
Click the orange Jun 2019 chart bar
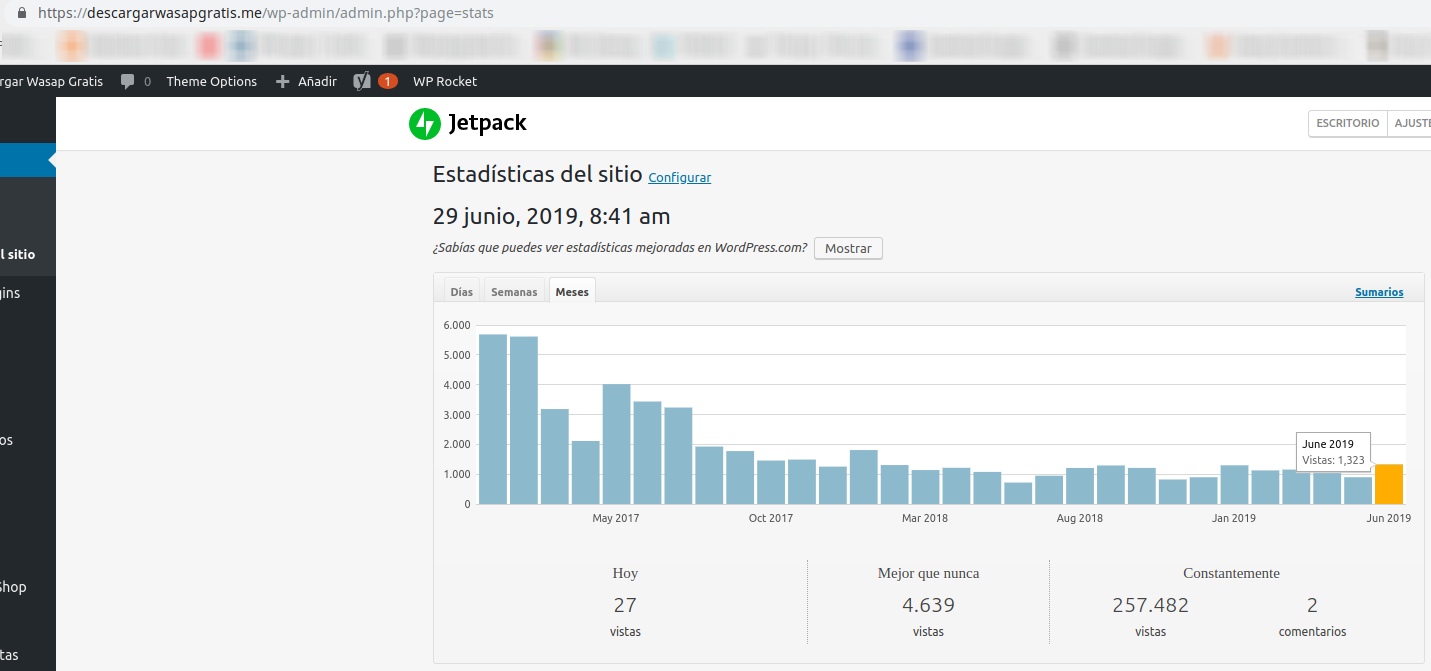point(1389,484)
